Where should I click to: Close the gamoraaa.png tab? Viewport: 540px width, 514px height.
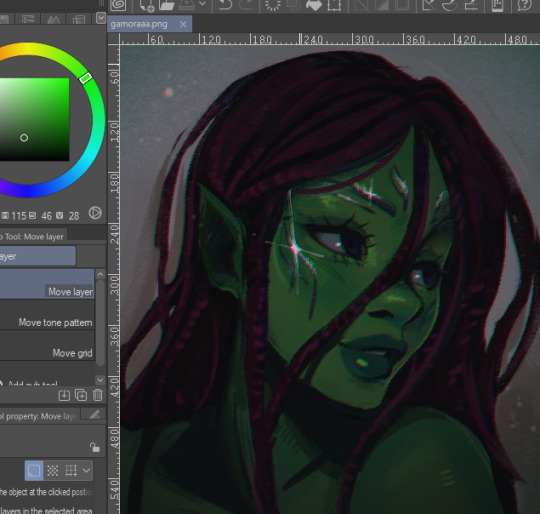pyautogui.click(x=183, y=24)
